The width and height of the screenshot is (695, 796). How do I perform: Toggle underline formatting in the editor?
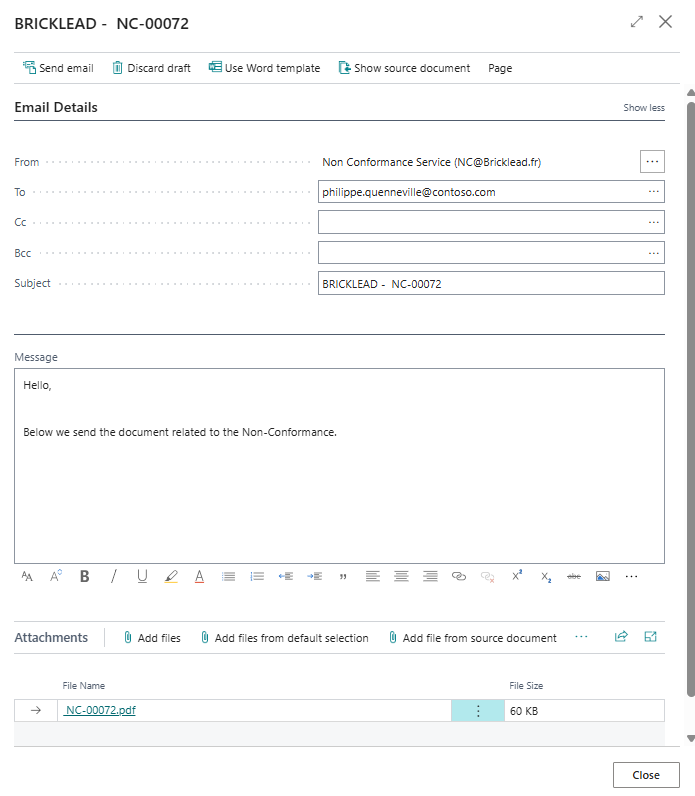[142, 576]
